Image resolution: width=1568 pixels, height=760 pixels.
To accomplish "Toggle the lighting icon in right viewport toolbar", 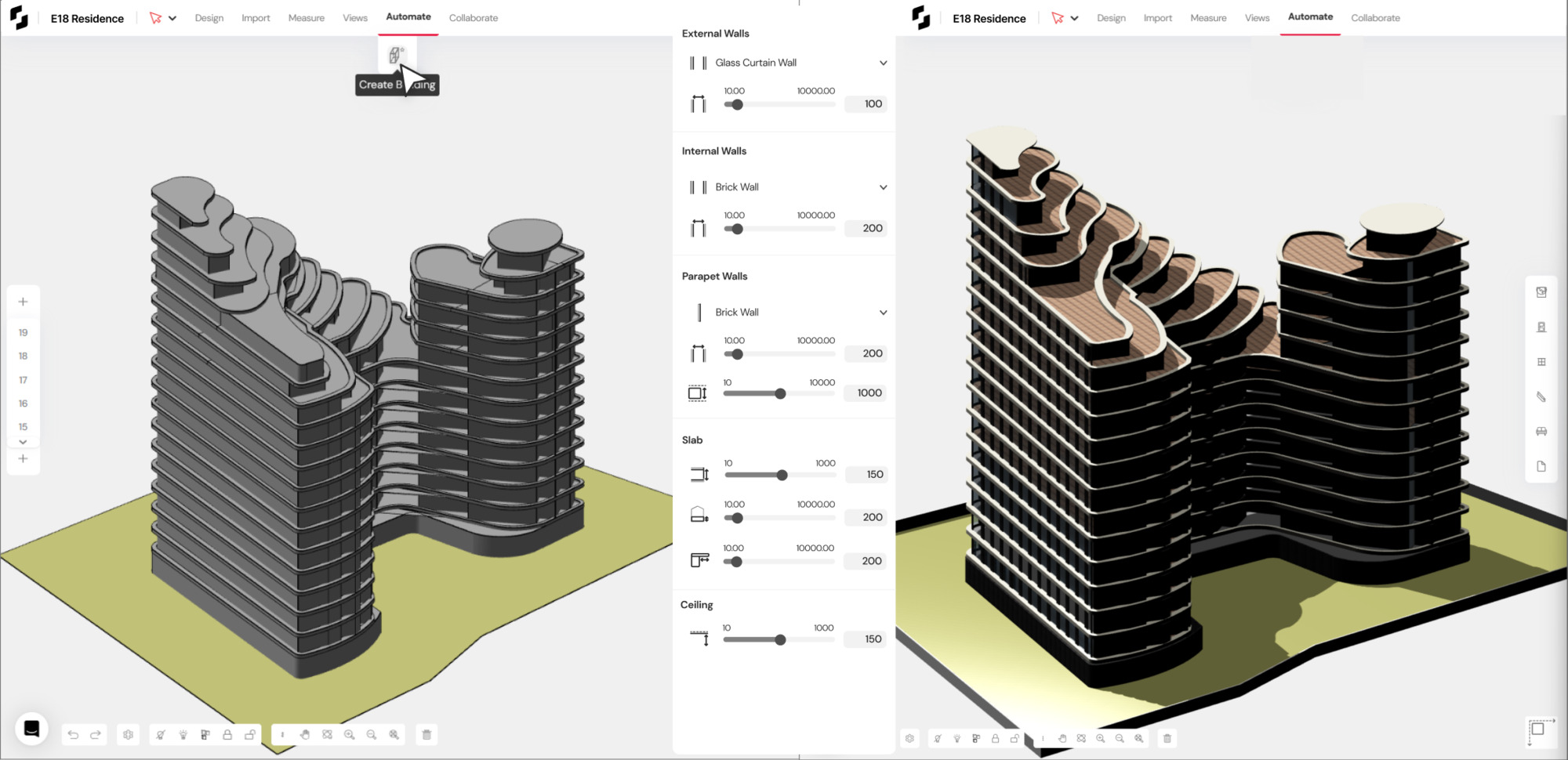I will 957,738.
